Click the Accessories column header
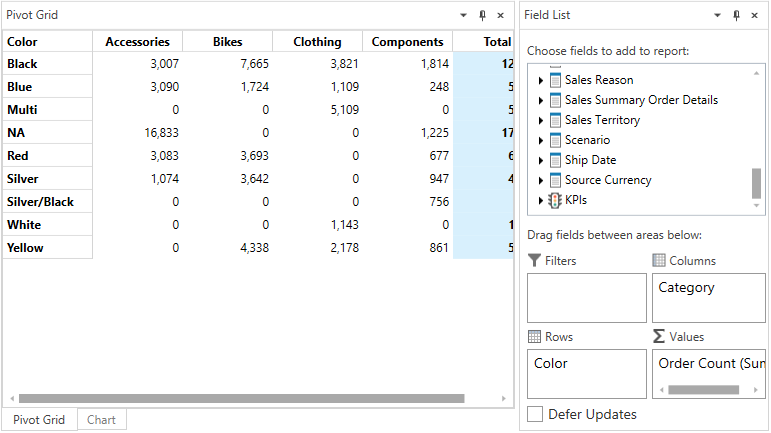Screen dimensions: 771x433 [137, 42]
